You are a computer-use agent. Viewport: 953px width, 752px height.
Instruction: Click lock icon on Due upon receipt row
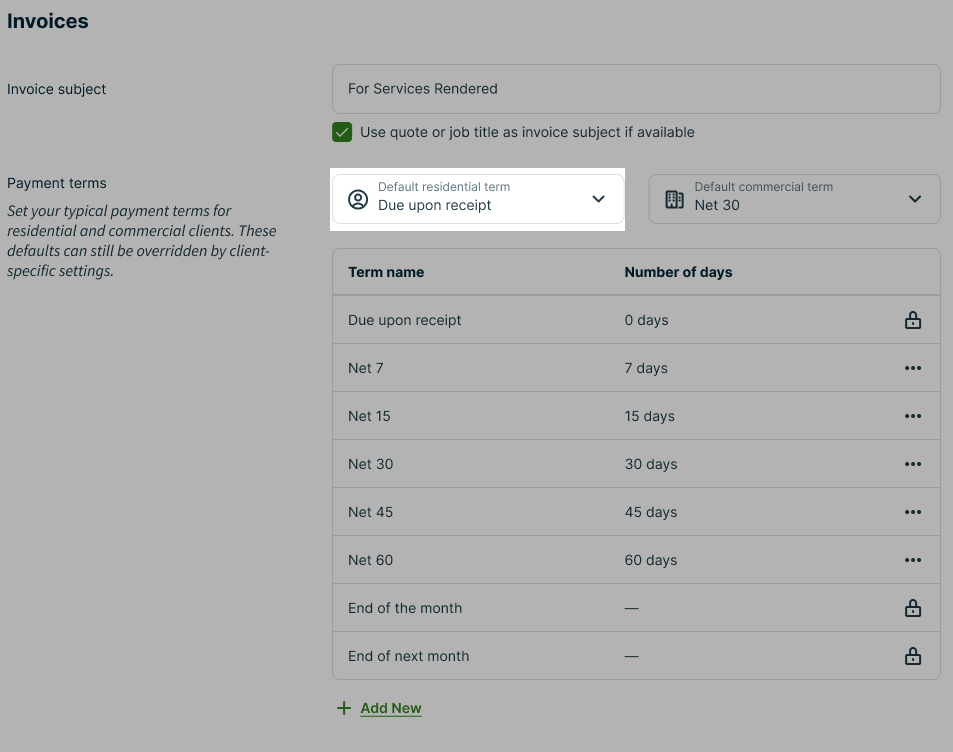(912, 320)
